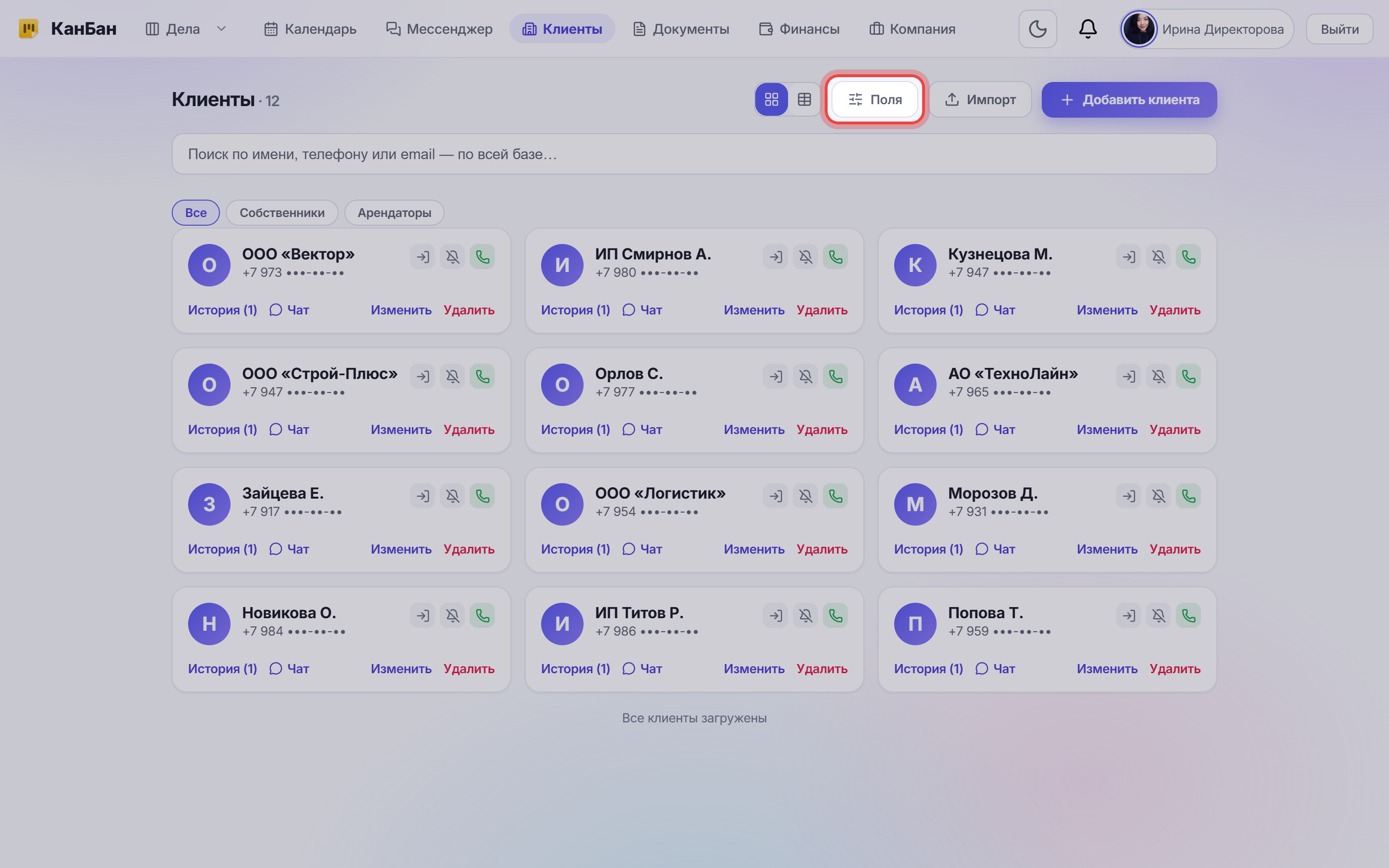This screenshot has width=1389, height=868.
Task: Call ООО «Вектор» via the green phone icon
Action: (482, 257)
